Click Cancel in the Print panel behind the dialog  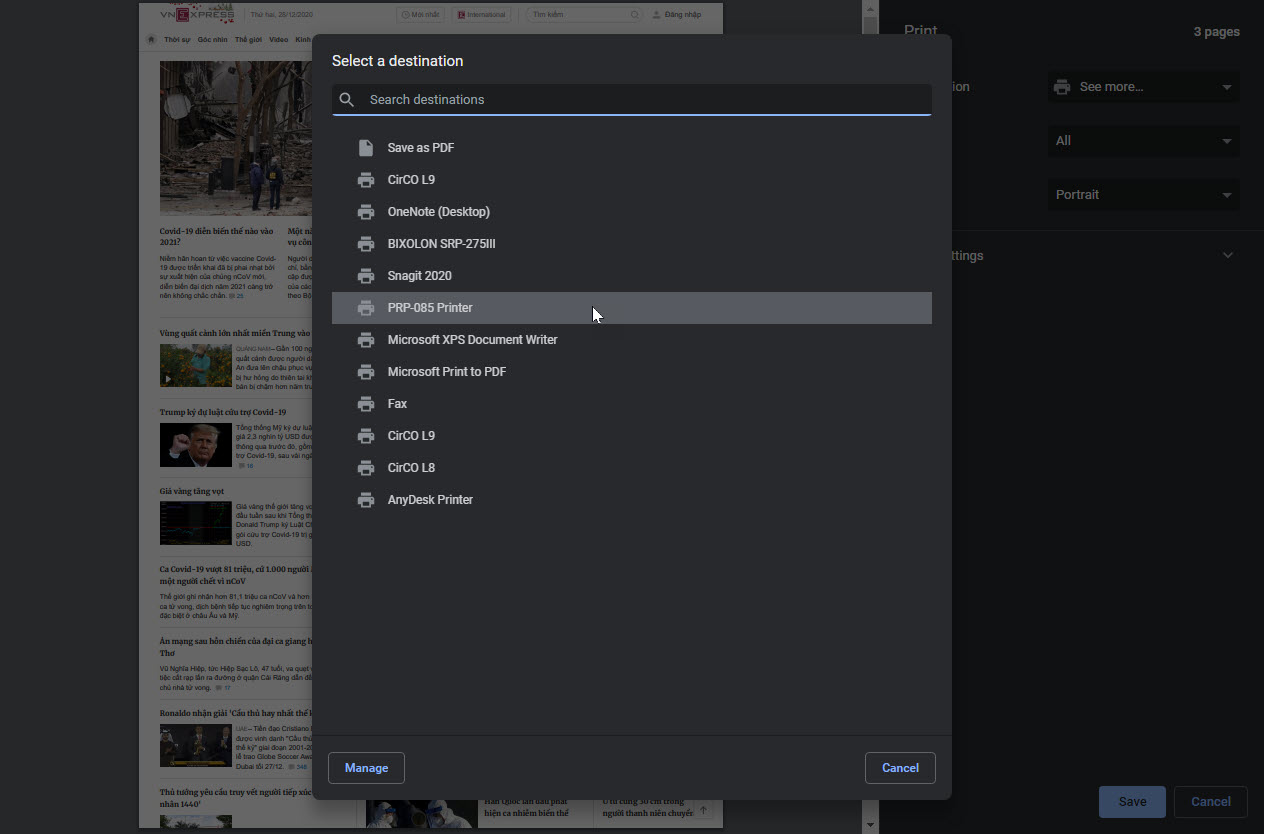1211,802
